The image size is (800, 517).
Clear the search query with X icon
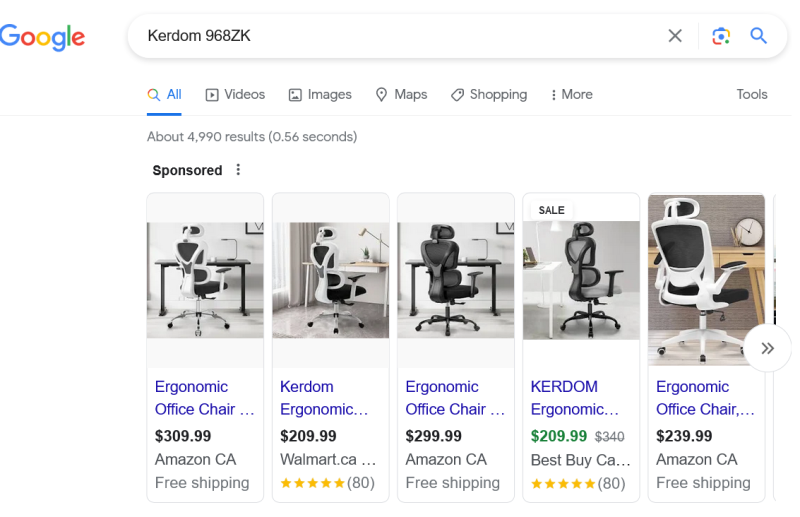pyautogui.click(x=674, y=36)
